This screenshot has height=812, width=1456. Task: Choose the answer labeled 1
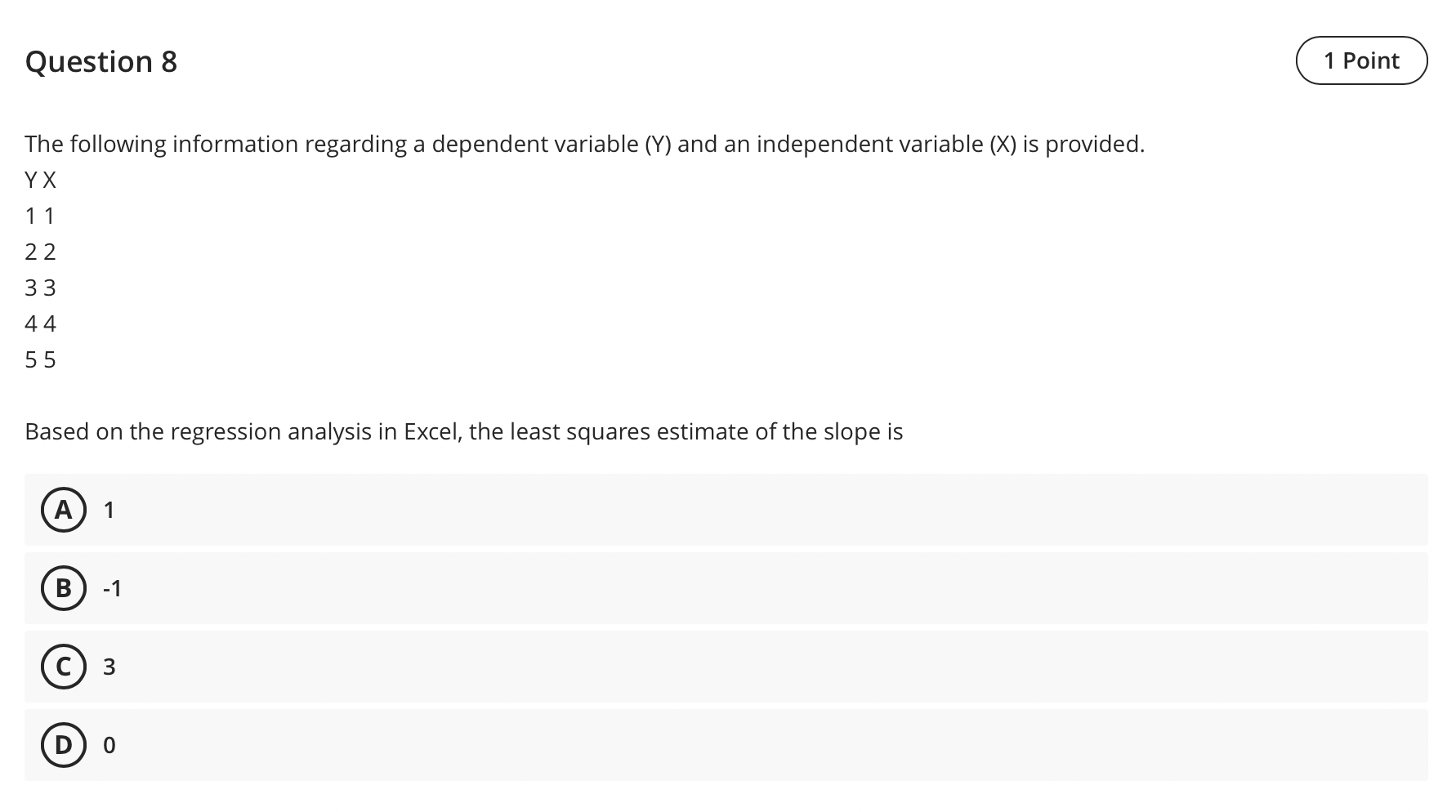[x=108, y=510]
